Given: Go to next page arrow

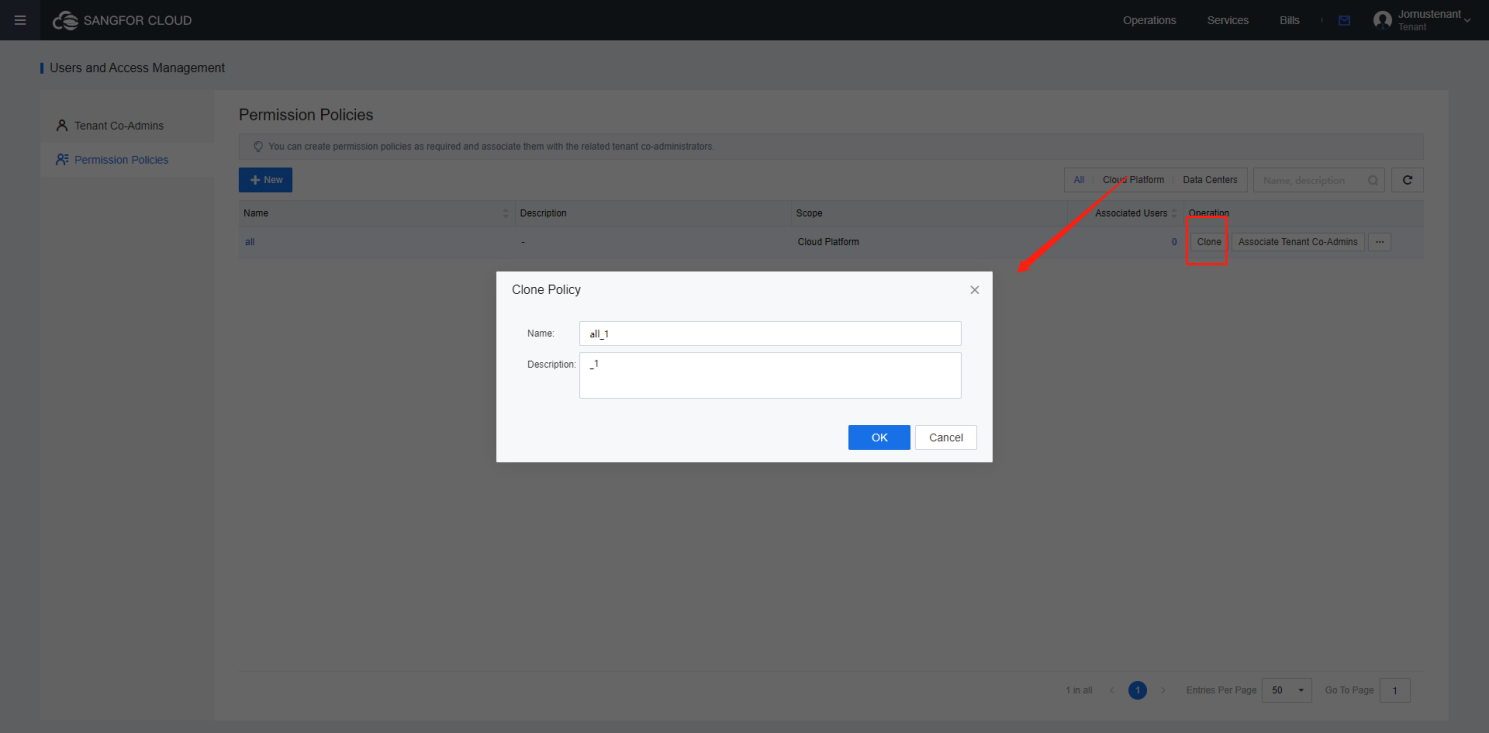Looking at the screenshot, I should click(1163, 690).
